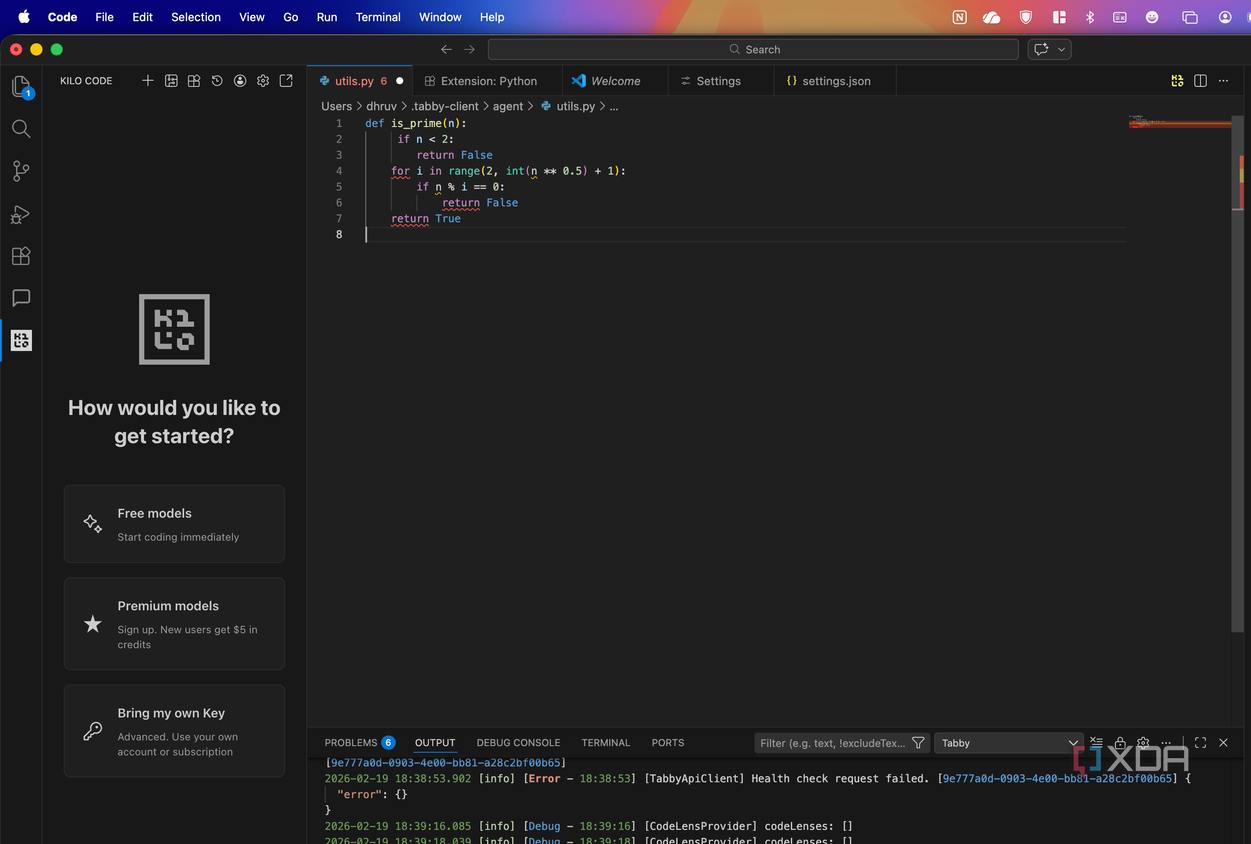Click the .tabby-client breadcrumb

tap(445, 106)
